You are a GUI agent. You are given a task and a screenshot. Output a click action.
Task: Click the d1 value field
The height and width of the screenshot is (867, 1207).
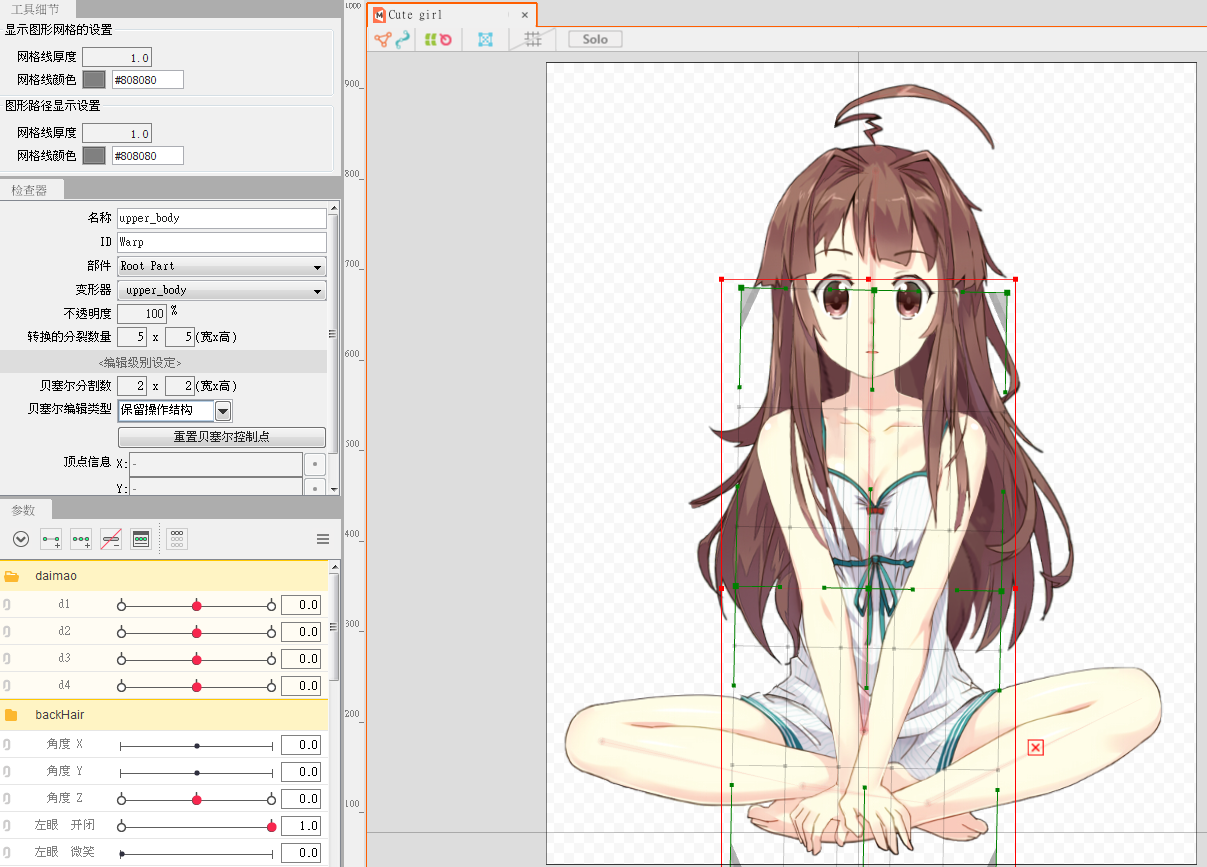pyautogui.click(x=301, y=605)
